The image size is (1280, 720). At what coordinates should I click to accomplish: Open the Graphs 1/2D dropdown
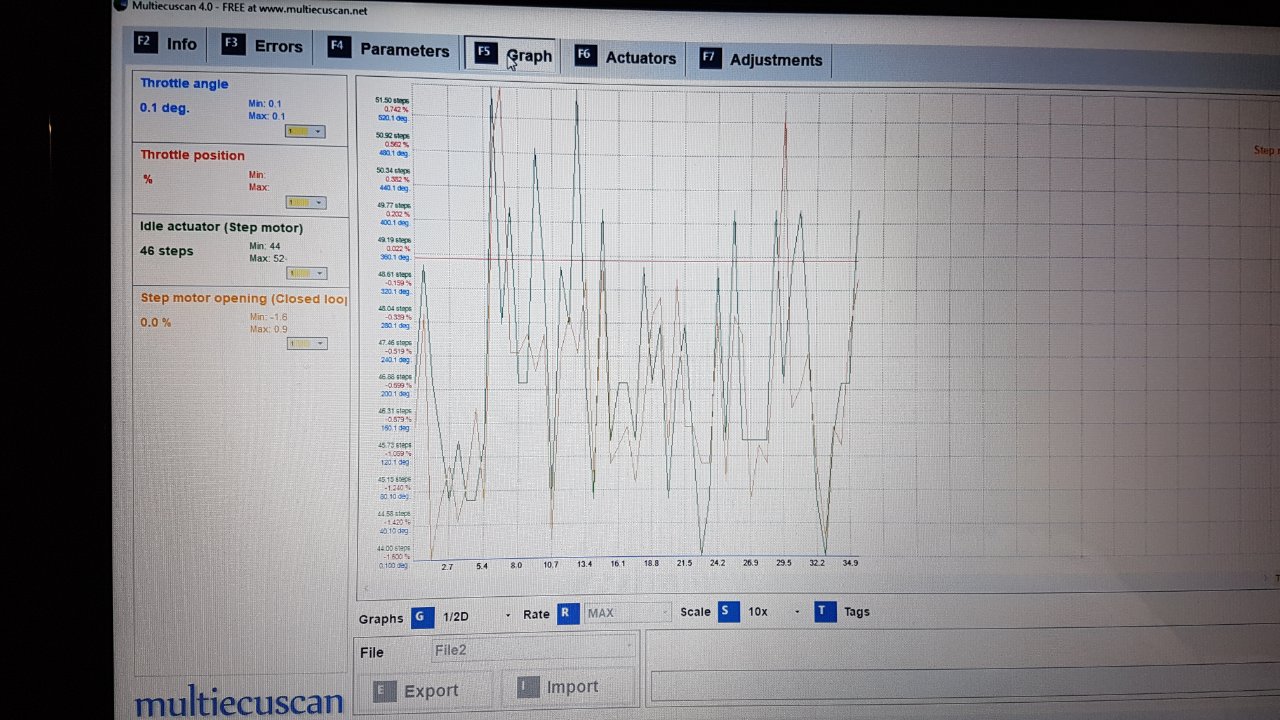[x=476, y=616]
